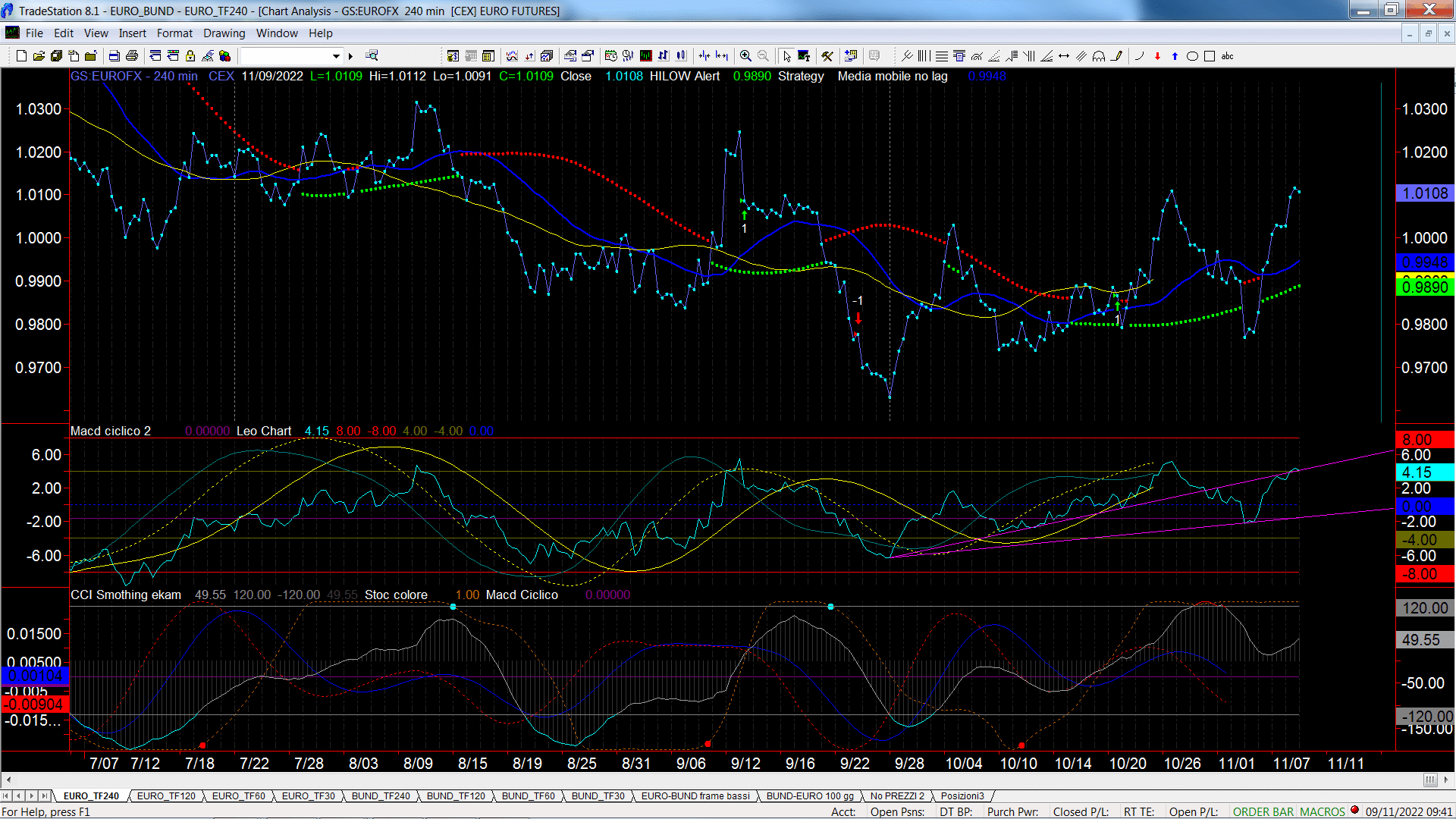Switch to the BUND-EURO 100 gg tab
Screen dimensions: 1456x819
point(810,795)
